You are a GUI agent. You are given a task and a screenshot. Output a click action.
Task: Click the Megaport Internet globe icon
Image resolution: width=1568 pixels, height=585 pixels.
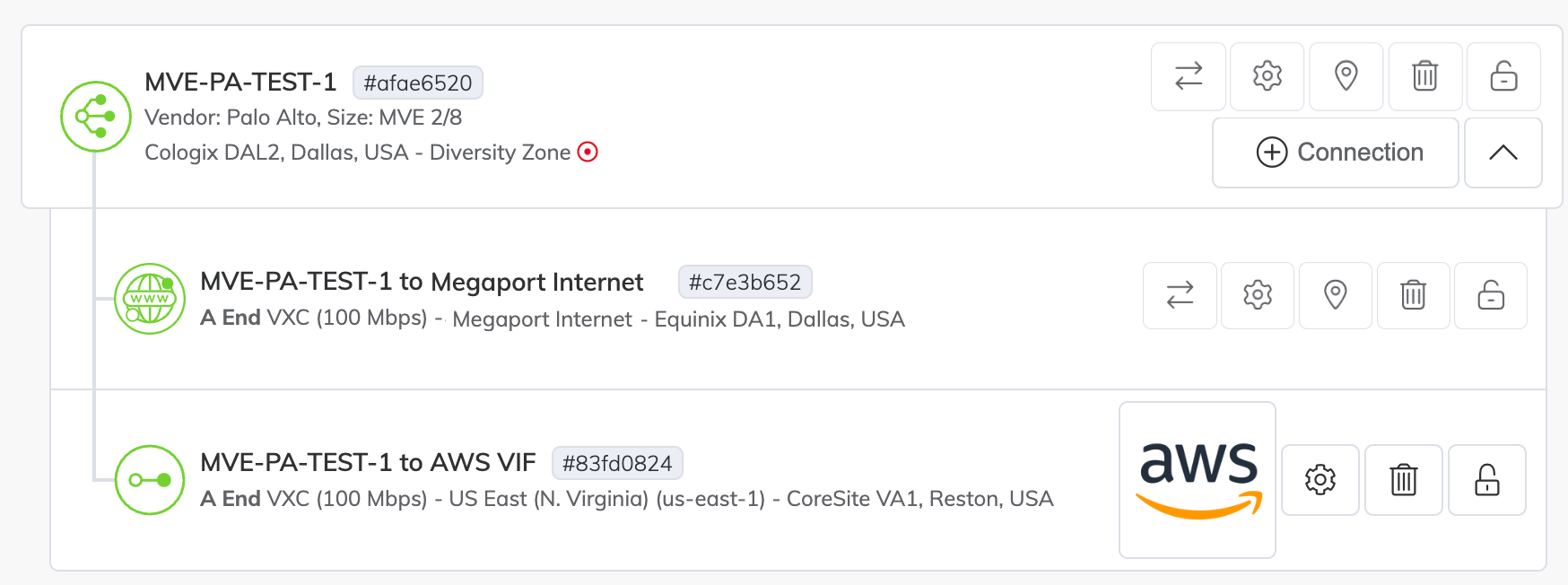150,299
